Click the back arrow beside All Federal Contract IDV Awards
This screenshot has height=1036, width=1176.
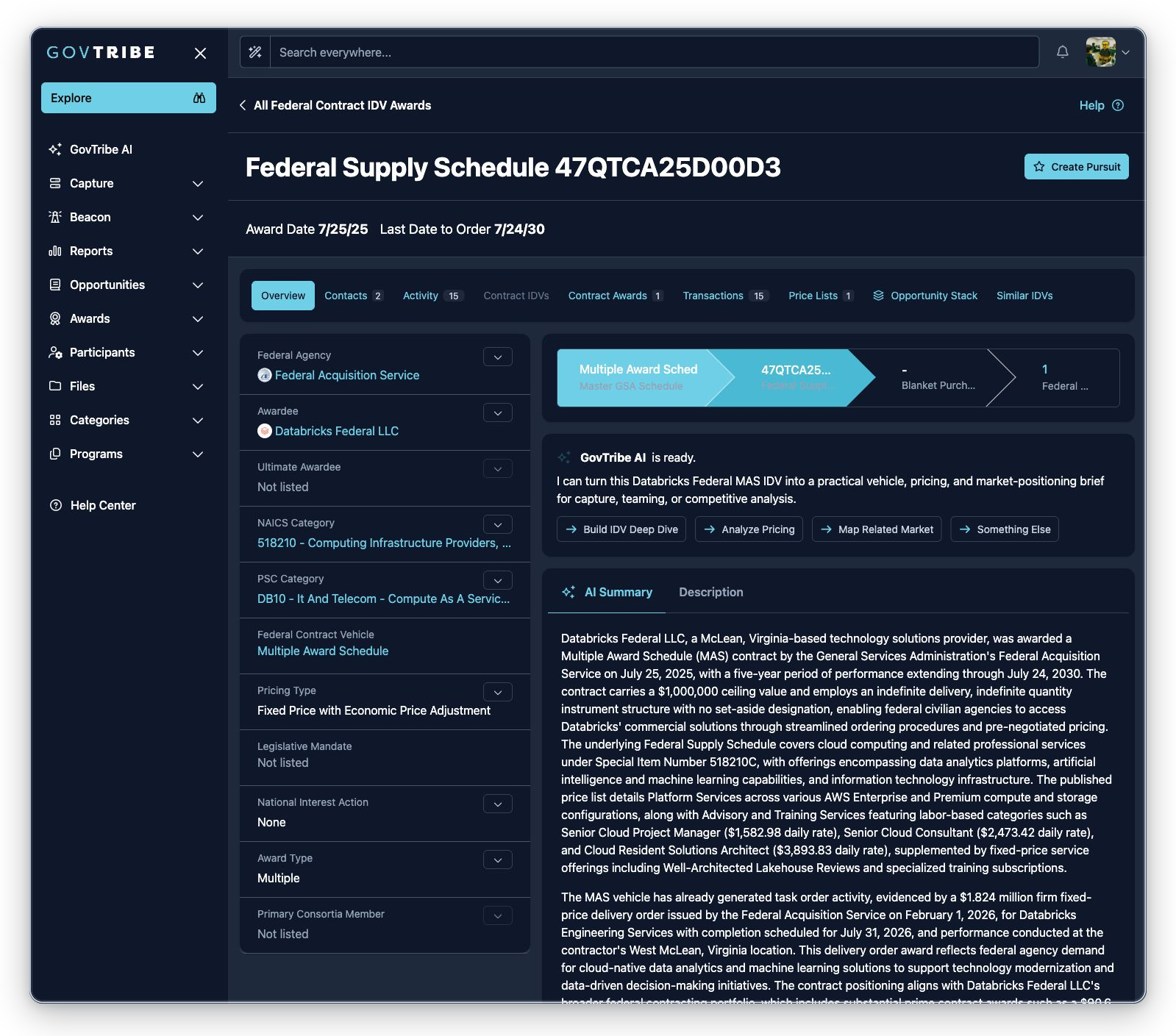coord(243,105)
